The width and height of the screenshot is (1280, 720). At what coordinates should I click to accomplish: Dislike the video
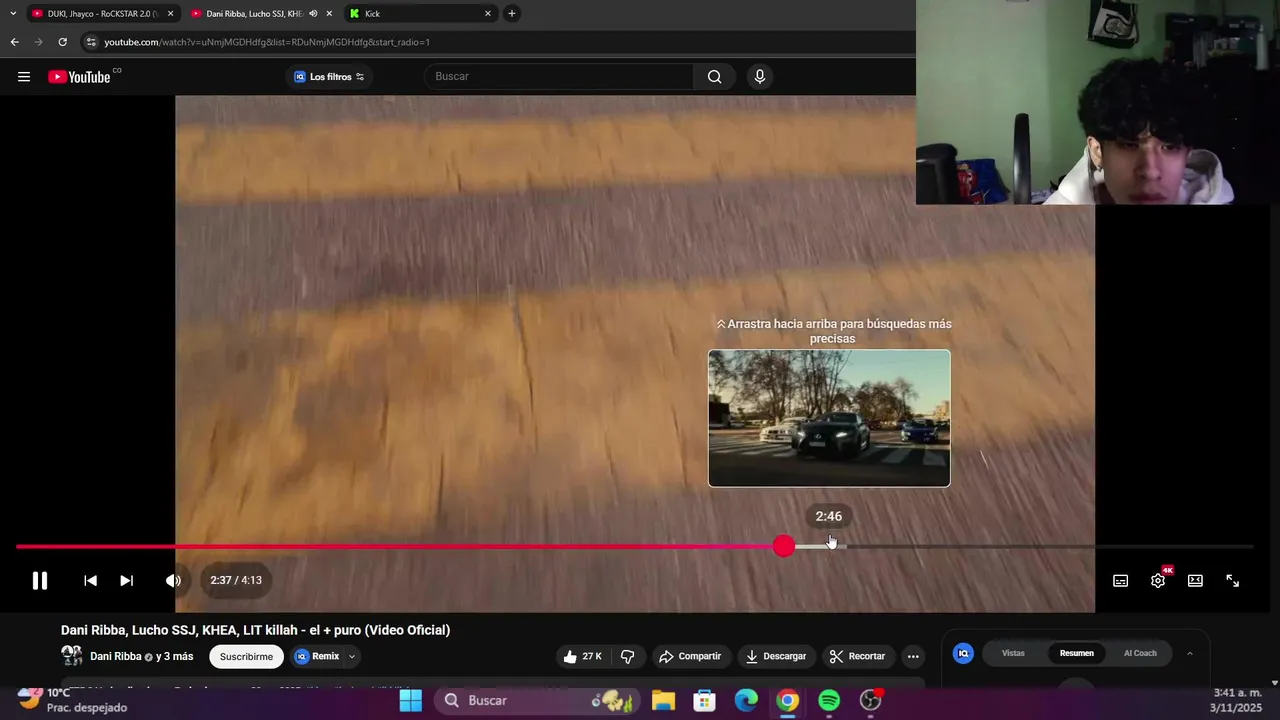628,656
